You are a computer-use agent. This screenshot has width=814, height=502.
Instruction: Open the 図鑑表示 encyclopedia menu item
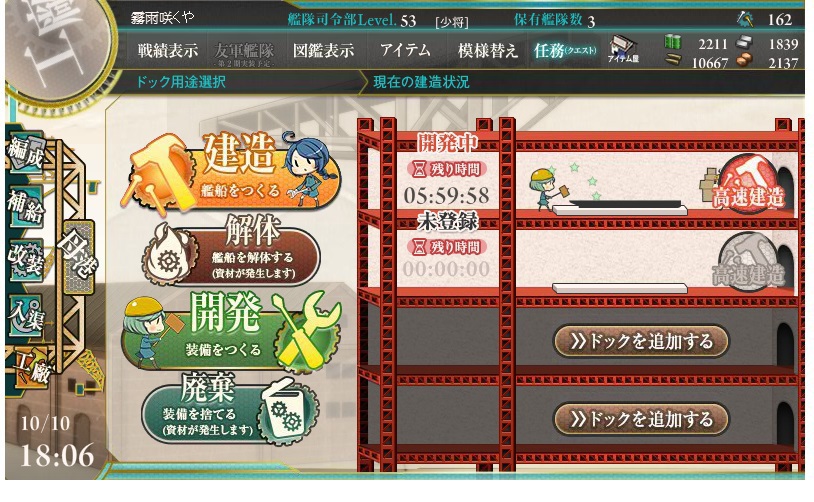[x=323, y=51]
